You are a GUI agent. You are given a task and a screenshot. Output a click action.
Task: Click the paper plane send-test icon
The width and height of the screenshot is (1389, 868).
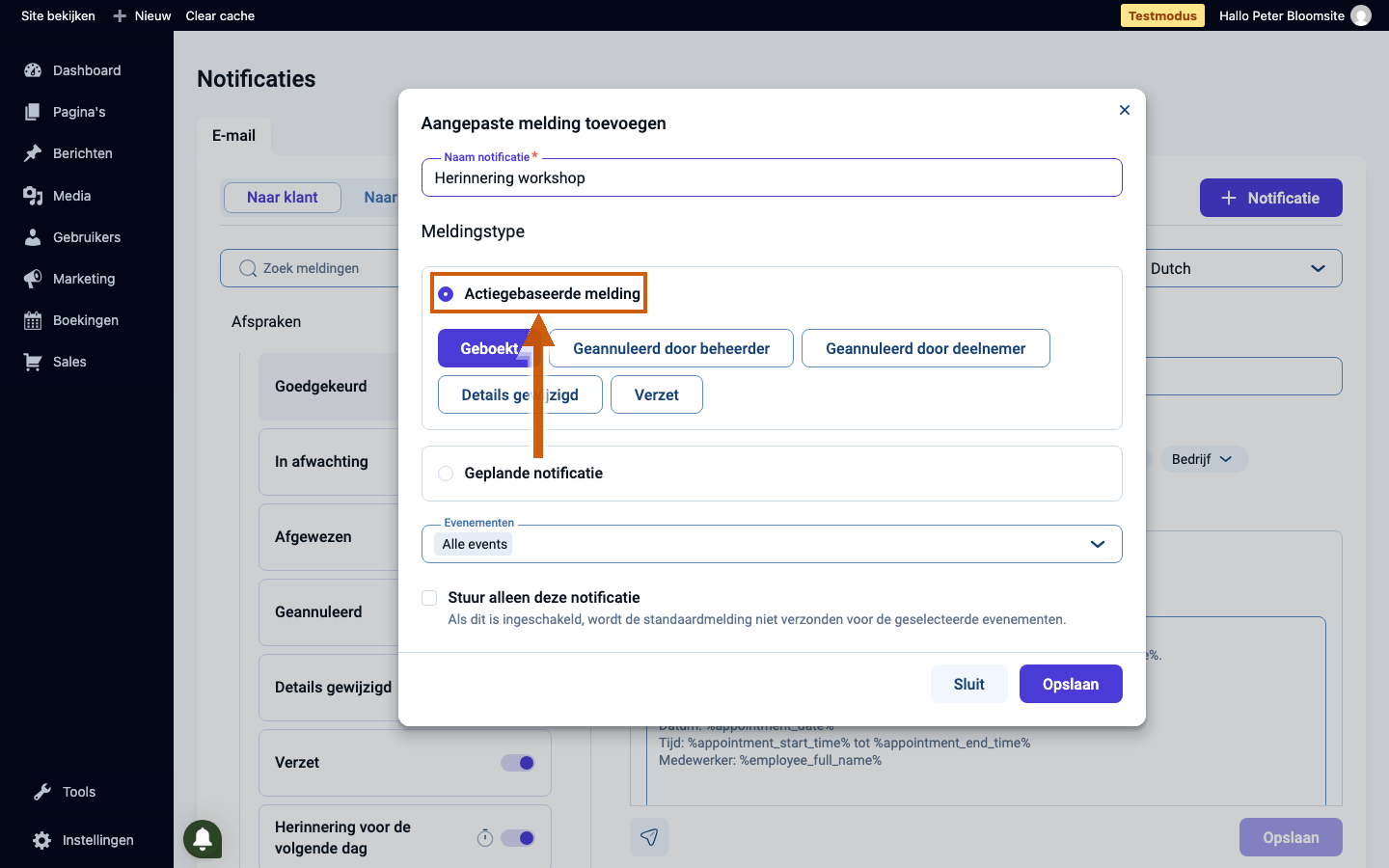coord(649,837)
